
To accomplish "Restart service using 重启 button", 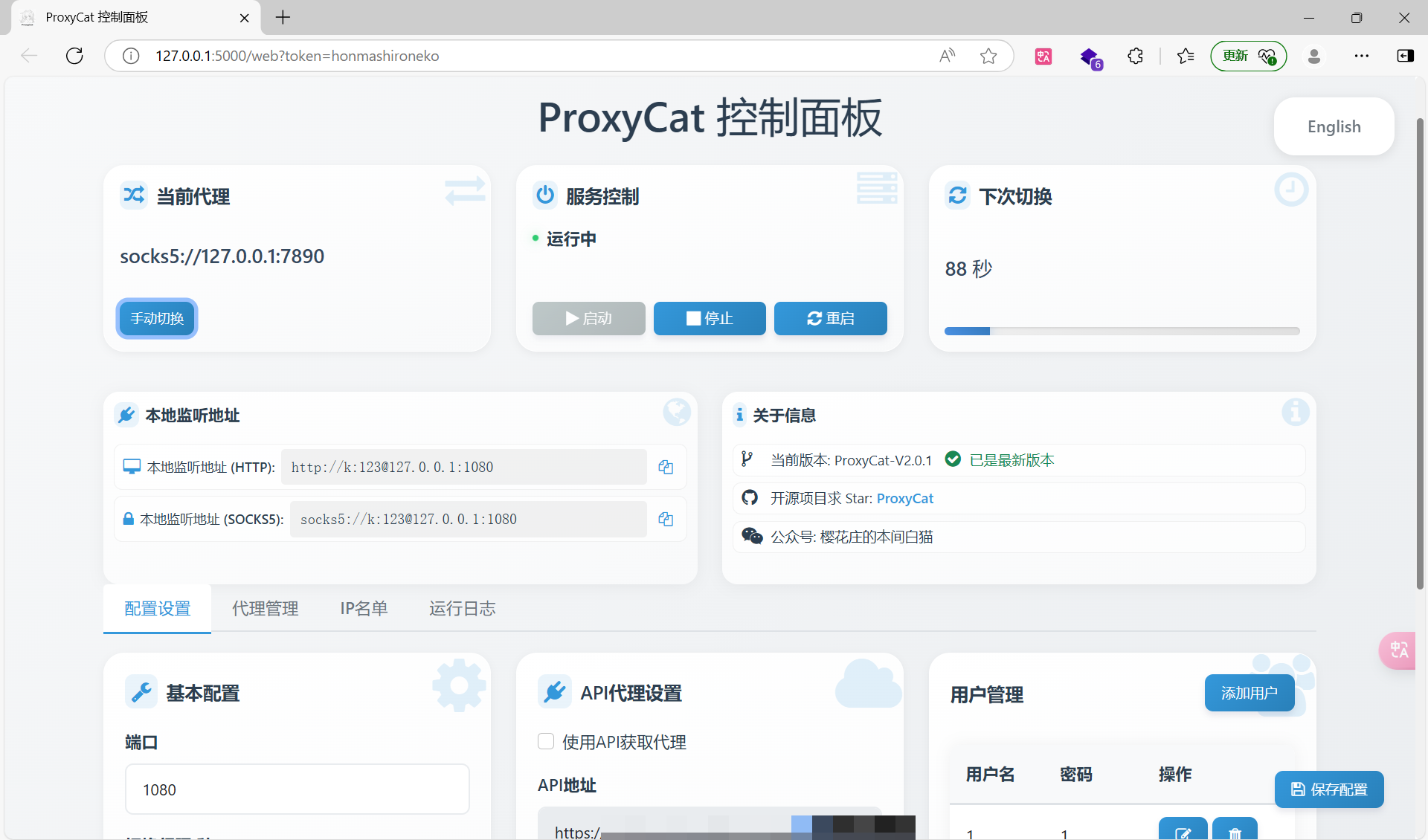I will tap(830, 318).
